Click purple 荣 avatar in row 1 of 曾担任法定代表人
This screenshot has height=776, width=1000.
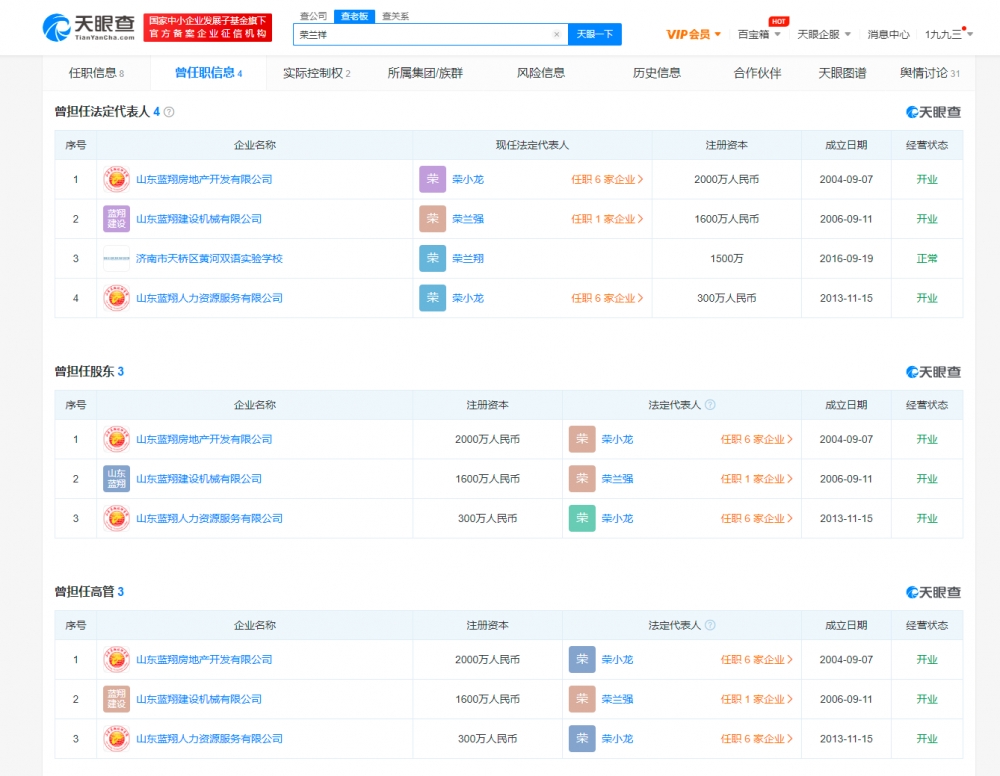pos(432,179)
